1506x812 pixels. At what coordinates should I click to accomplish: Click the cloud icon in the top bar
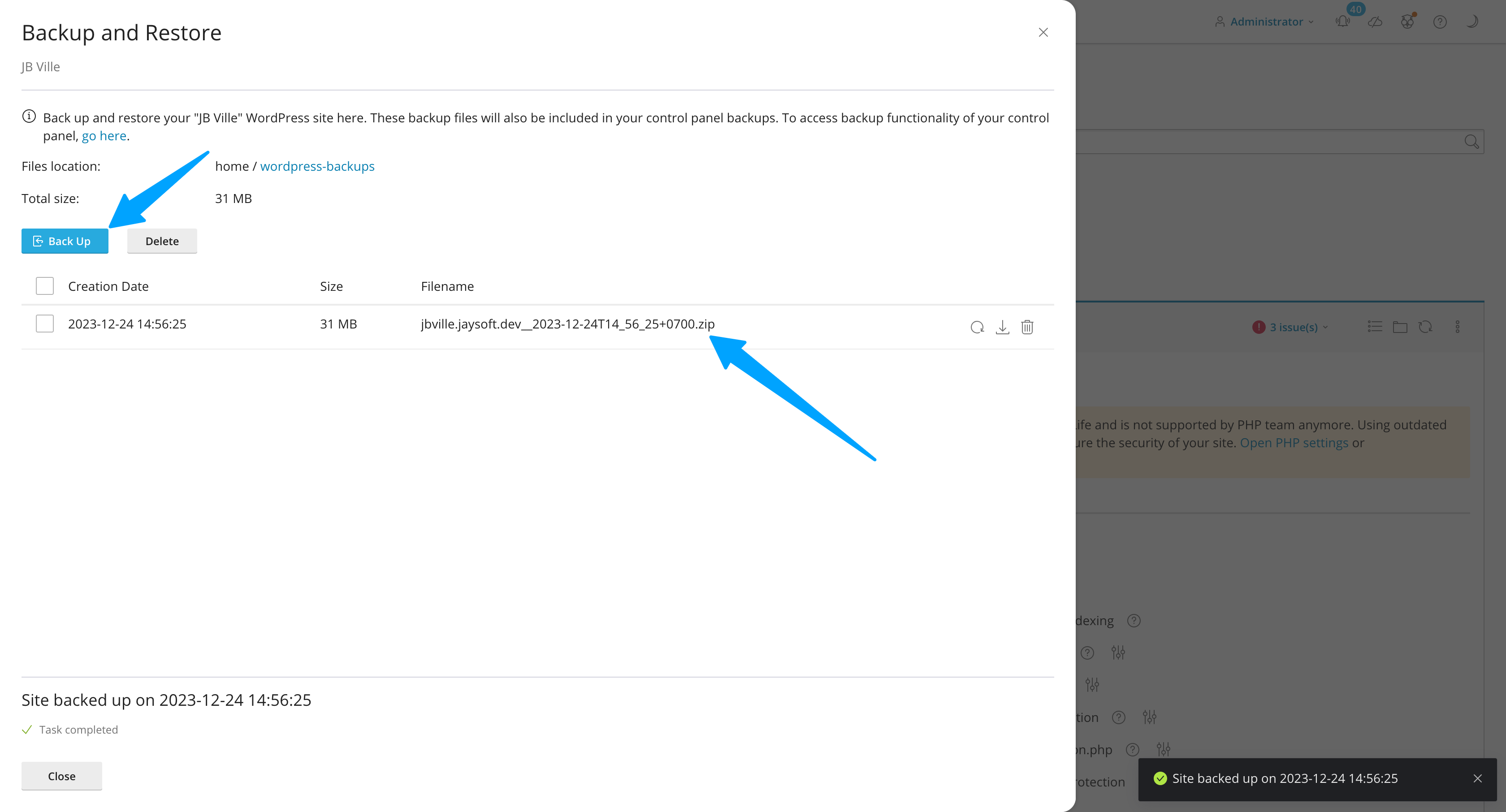pos(1375,22)
